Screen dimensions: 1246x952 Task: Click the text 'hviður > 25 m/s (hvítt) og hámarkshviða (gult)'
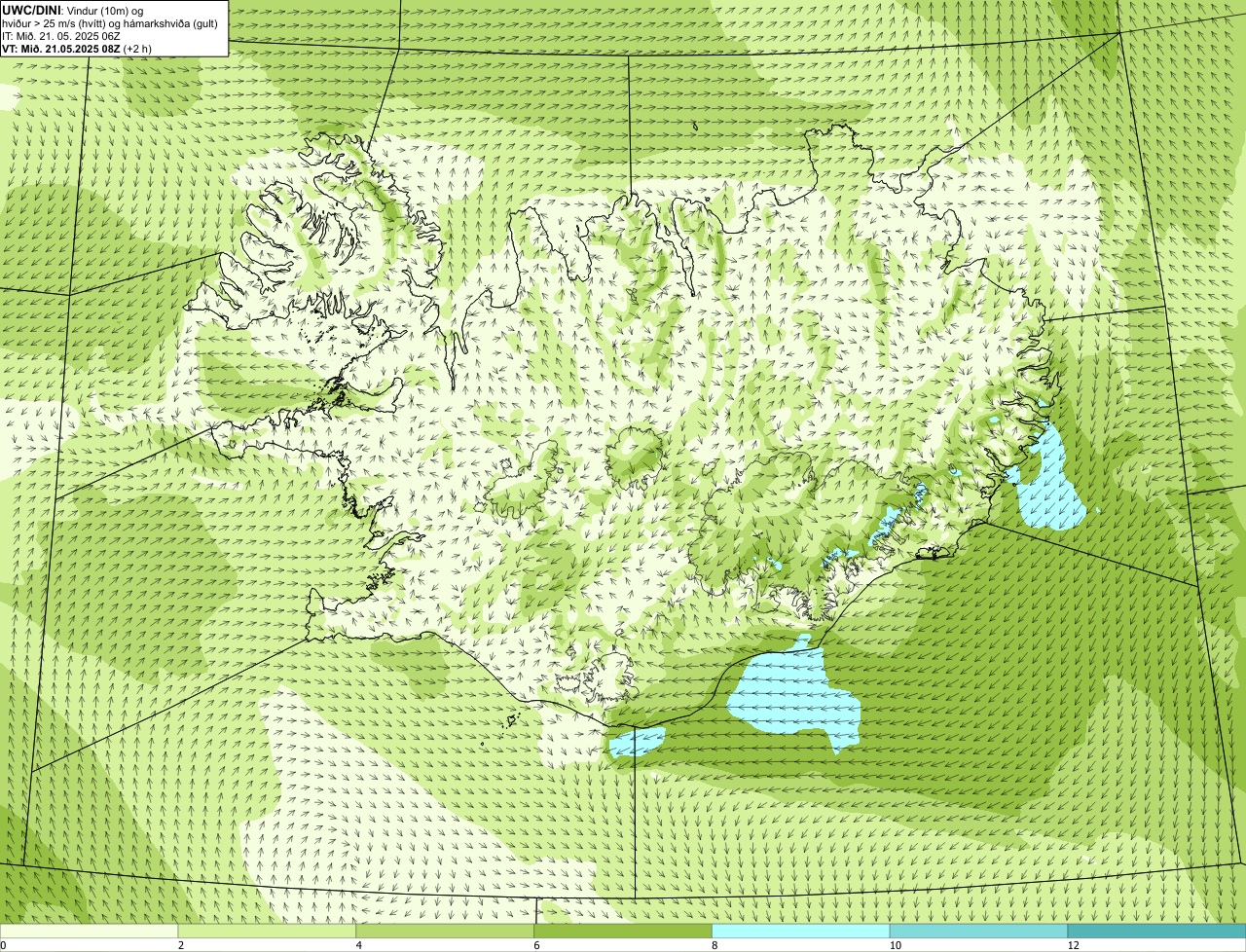coord(110,22)
